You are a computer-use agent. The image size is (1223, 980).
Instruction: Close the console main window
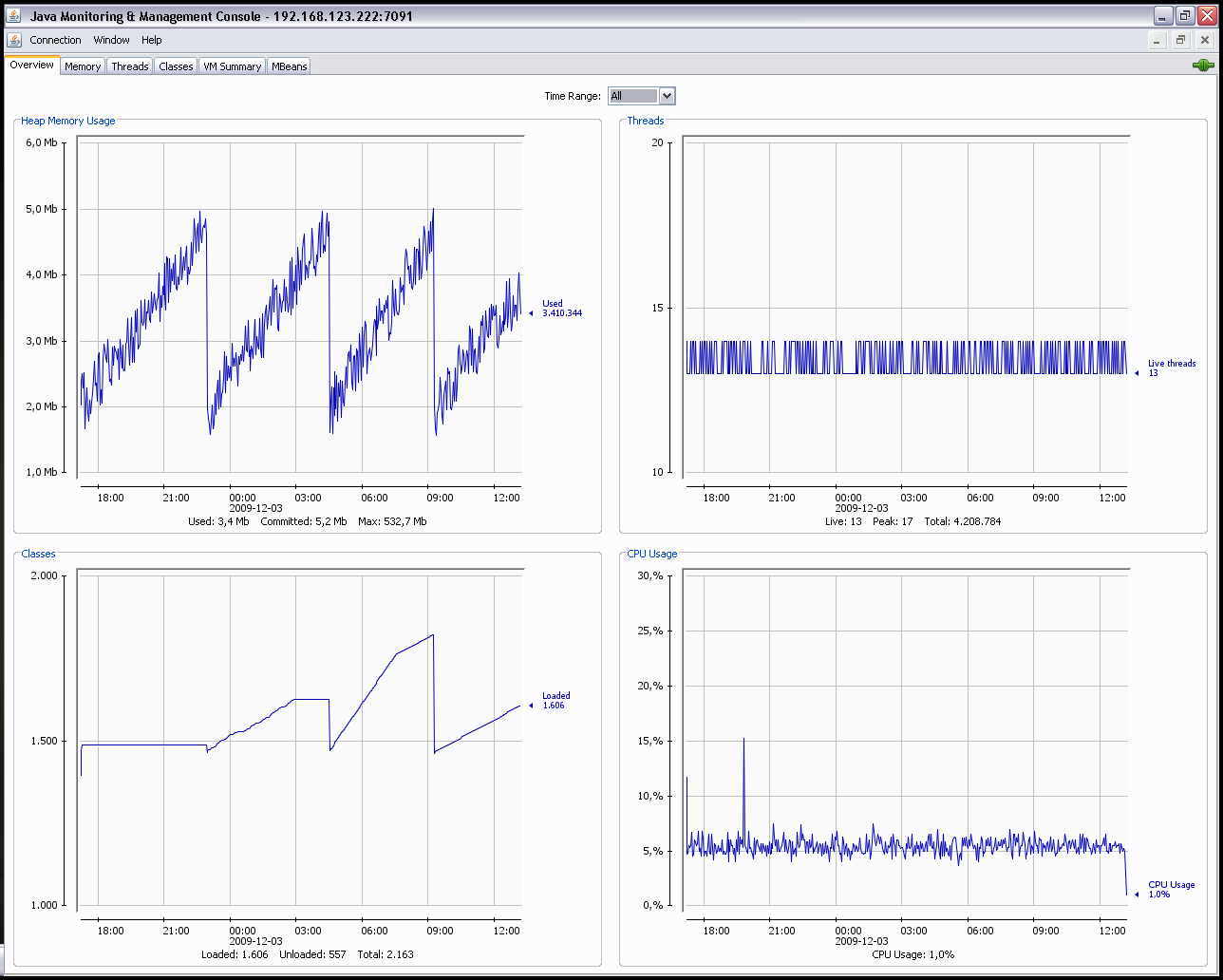[1207, 16]
